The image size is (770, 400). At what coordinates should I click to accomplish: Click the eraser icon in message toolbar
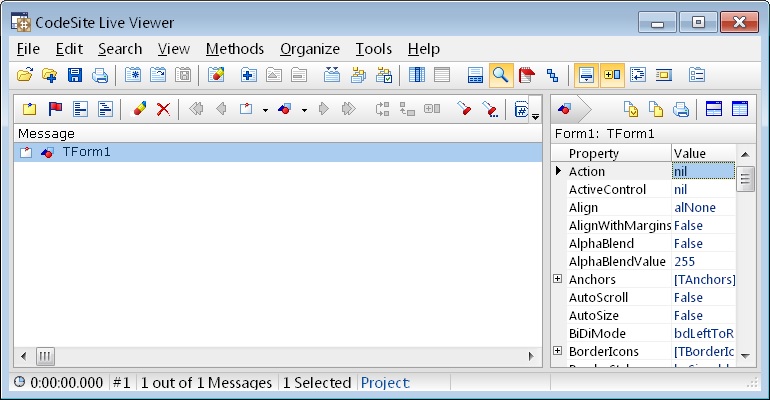click(x=139, y=108)
